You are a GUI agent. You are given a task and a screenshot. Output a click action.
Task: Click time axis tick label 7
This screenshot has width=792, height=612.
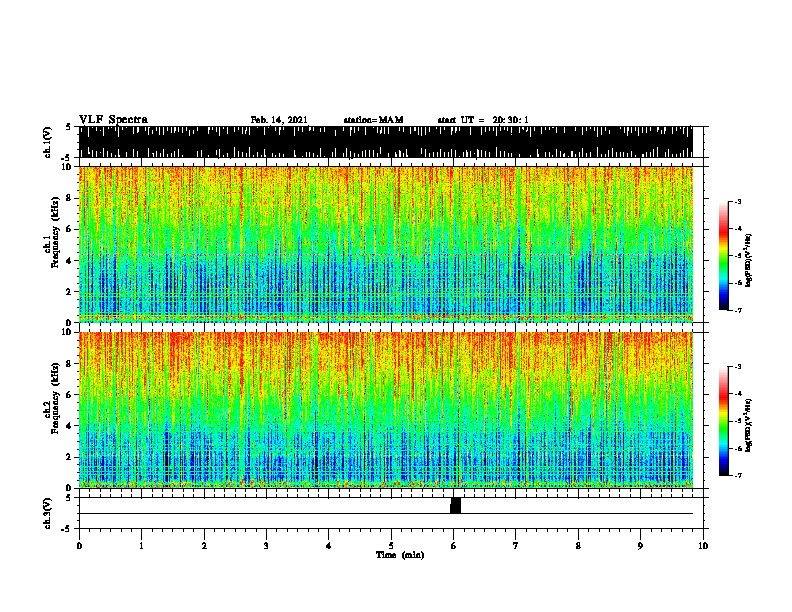pos(516,546)
